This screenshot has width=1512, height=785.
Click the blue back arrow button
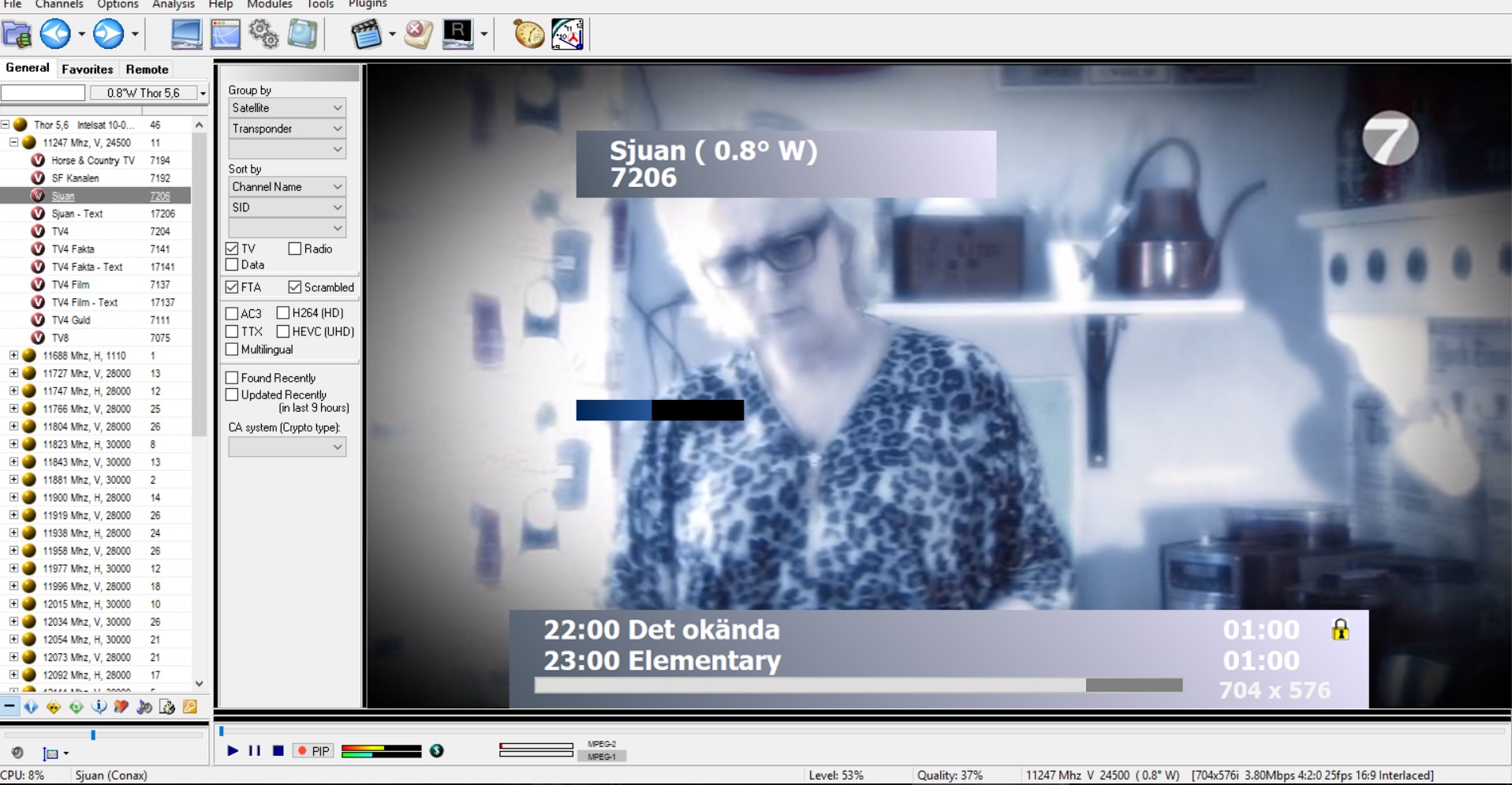(55, 34)
